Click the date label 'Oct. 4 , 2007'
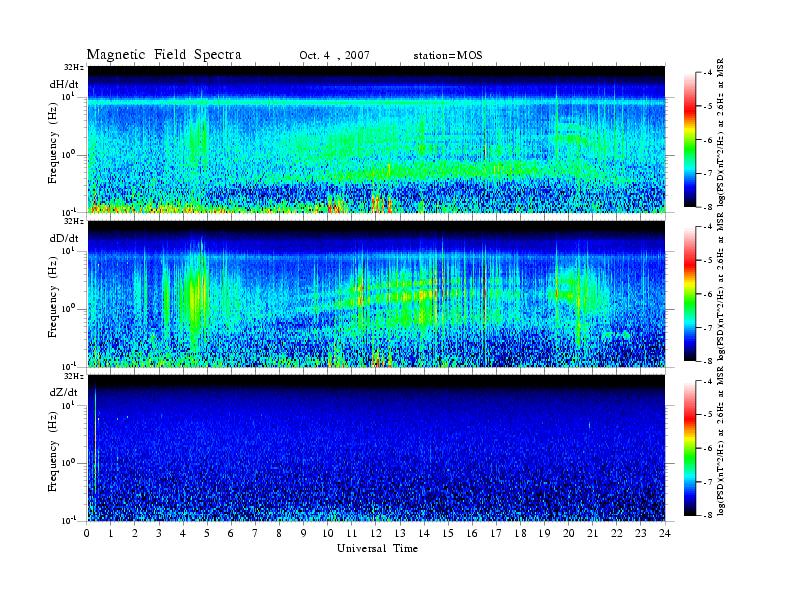Viewport: 792px width, 612px height. pos(334,56)
